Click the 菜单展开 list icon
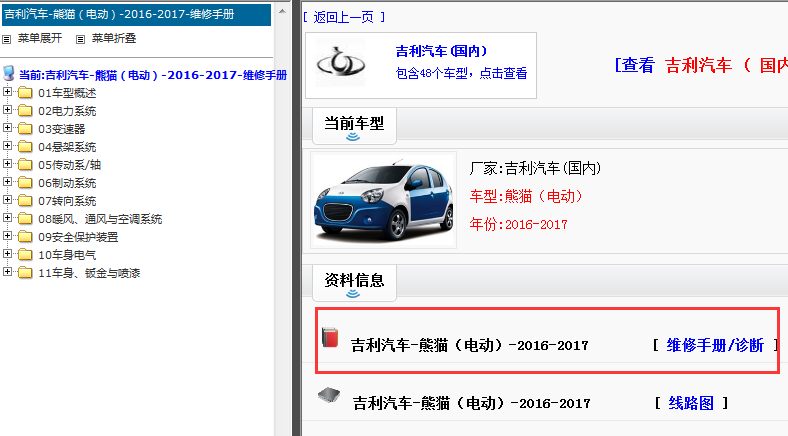 tap(7, 39)
